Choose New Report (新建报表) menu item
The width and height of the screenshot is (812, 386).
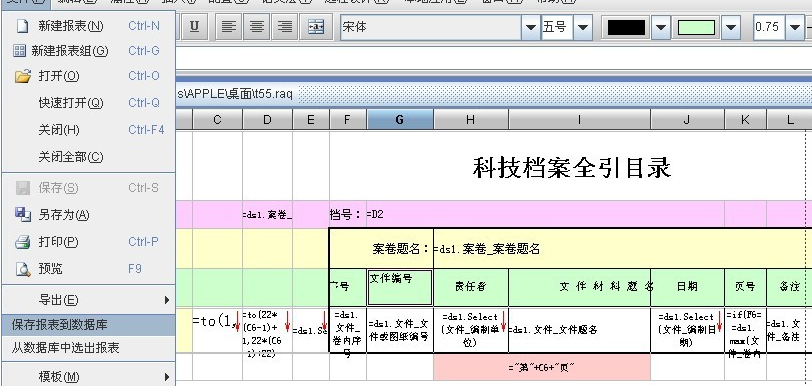89,26
